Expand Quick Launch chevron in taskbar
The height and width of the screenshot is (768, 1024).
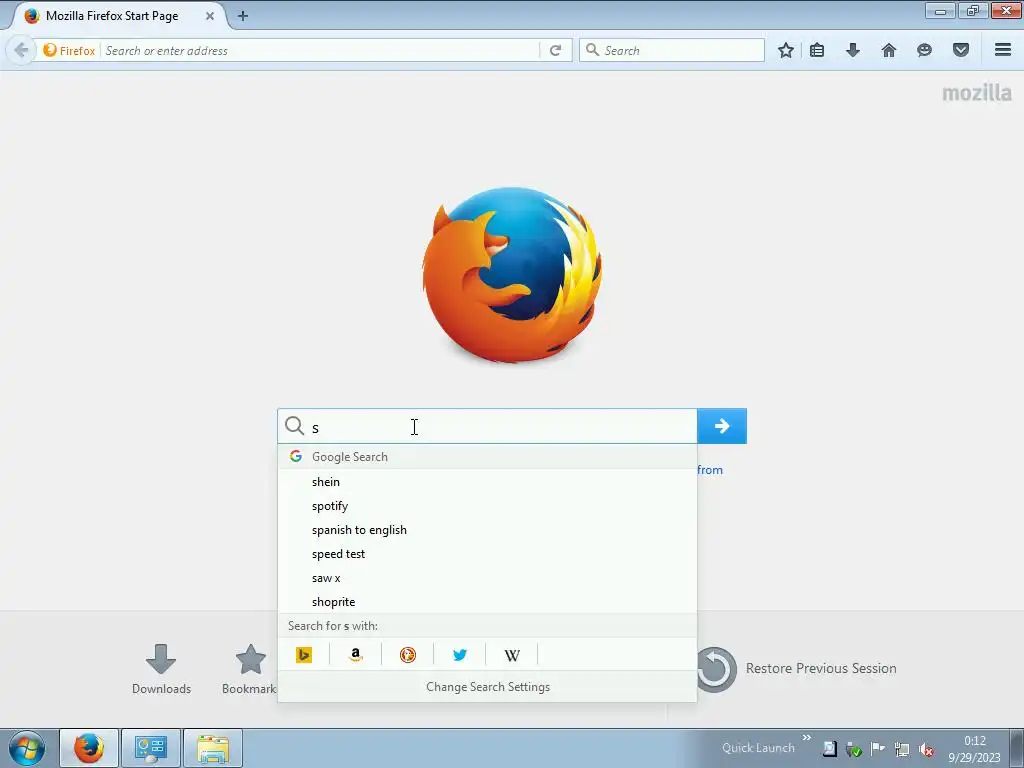coord(807,738)
